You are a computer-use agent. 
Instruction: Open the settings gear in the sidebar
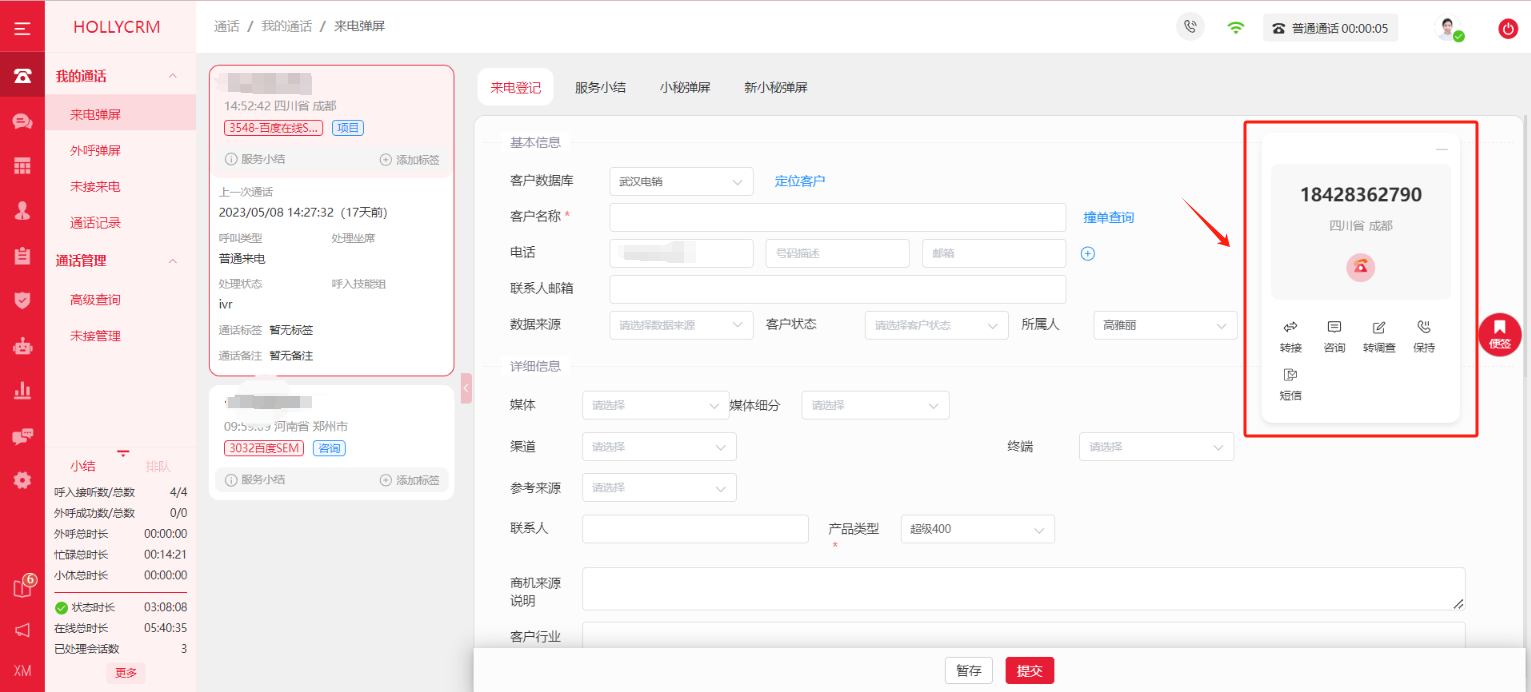coord(22,480)
